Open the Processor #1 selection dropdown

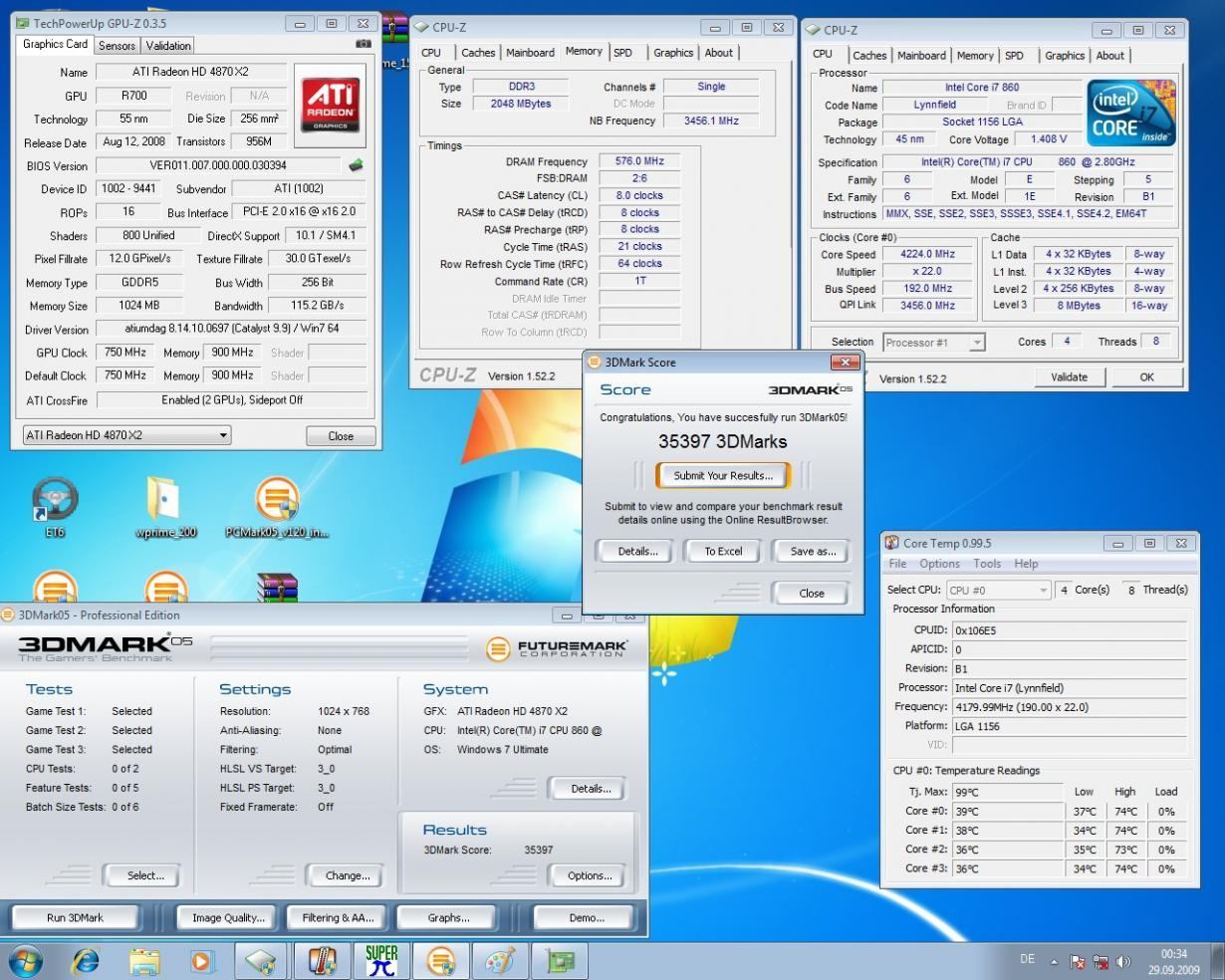[976, 343]
